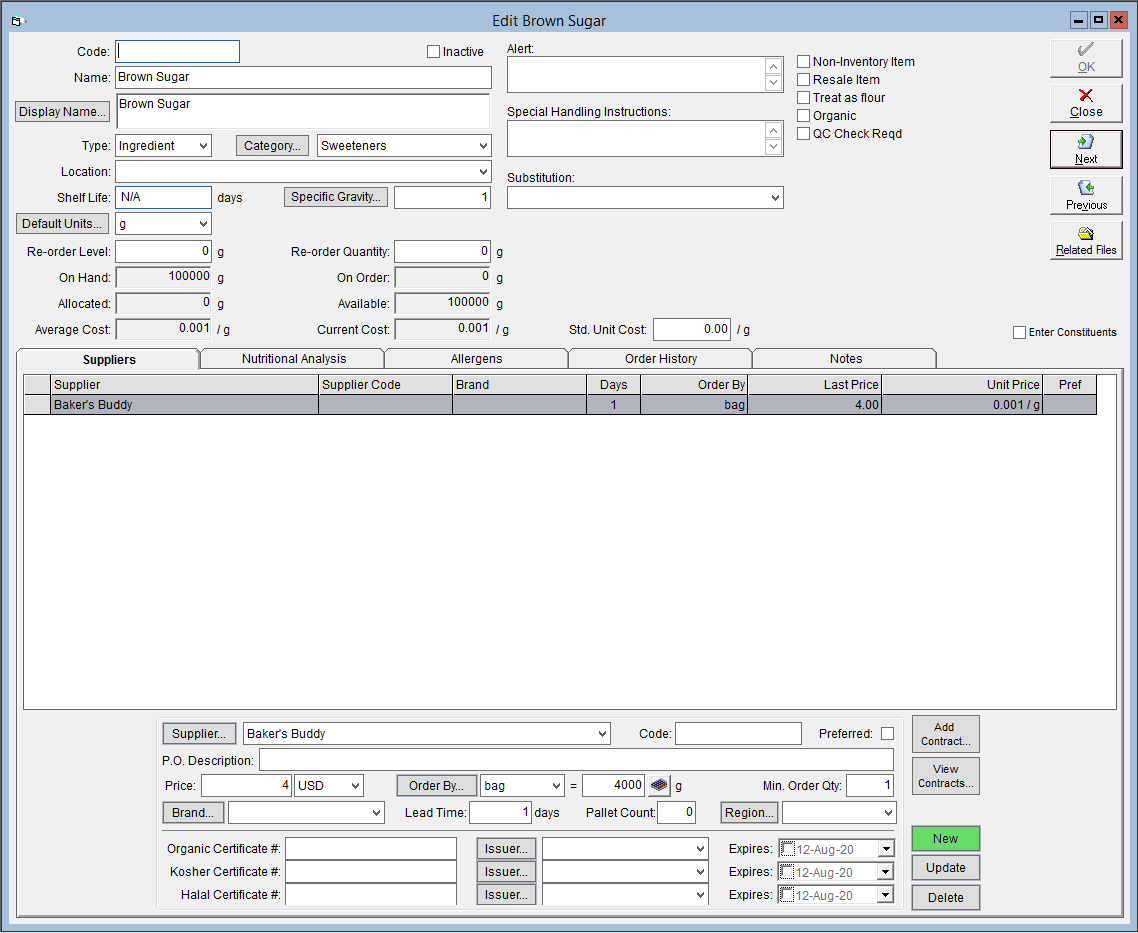
Task: Click the Re-order Level input field
Action: point(163,252)
